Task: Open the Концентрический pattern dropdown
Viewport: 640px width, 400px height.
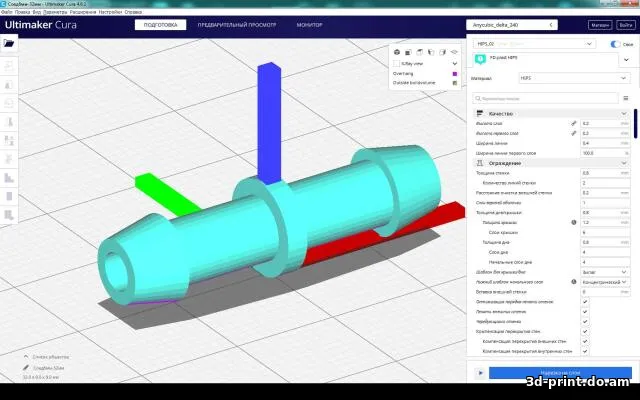Action: (605, 282)
